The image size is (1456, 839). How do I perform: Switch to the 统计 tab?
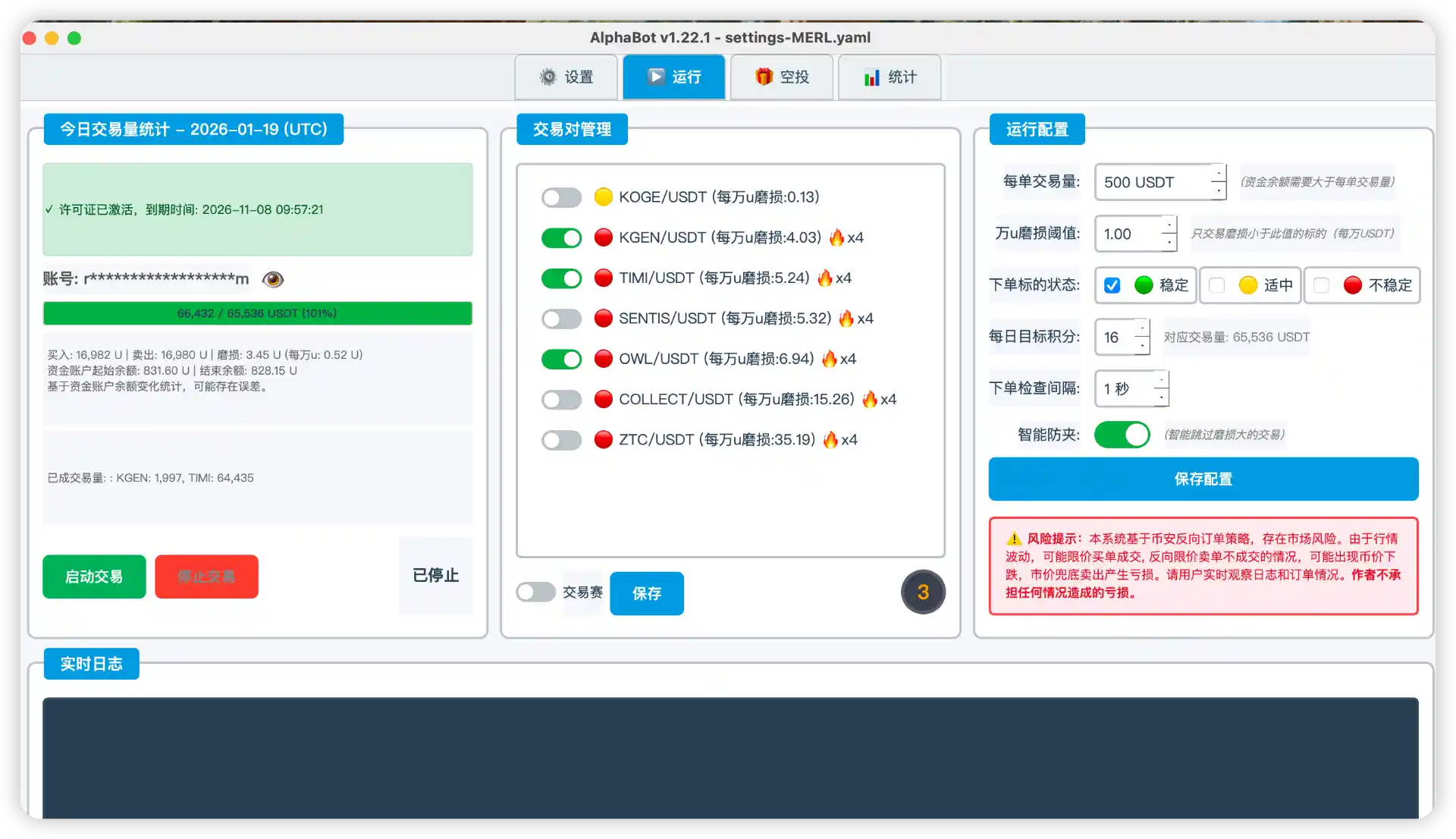890,77
